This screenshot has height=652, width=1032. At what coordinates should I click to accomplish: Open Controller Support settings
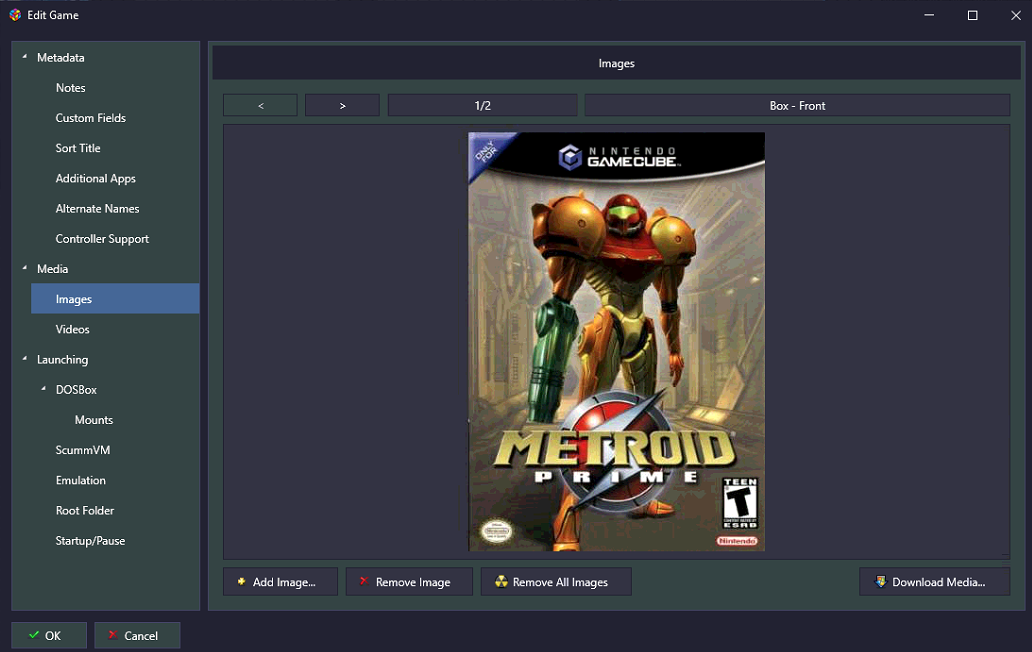pyautogui.click(x=102, y=239)
